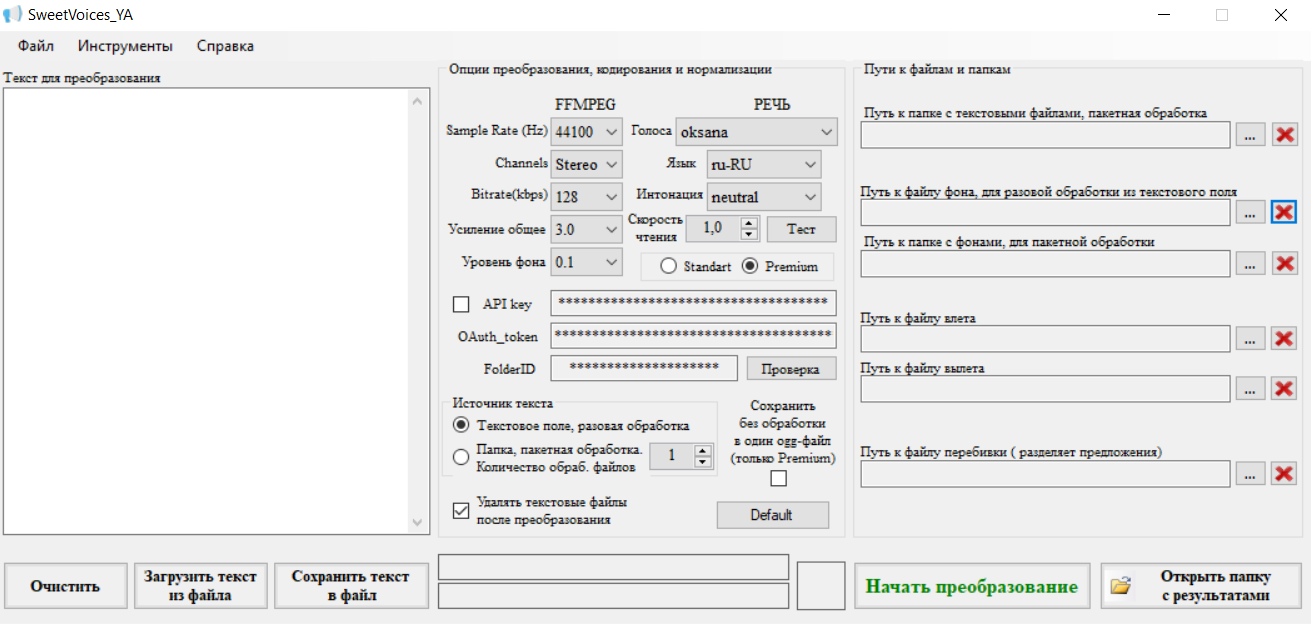Image resolution: width=1311 pixels, height=624 pixels.
Task: Clear the text files folder path with red X
Action: click(1284, 135)
